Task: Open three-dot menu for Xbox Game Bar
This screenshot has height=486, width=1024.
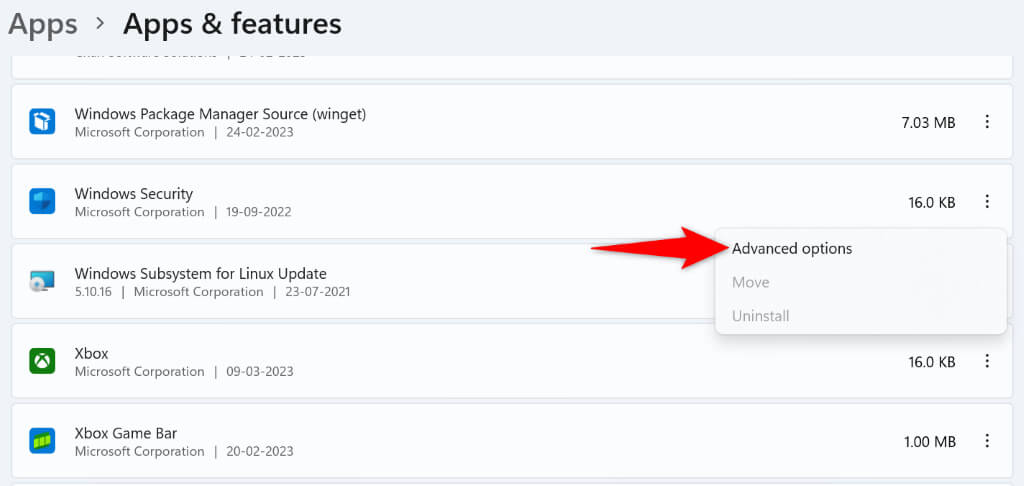Action: tap(987, 441)
